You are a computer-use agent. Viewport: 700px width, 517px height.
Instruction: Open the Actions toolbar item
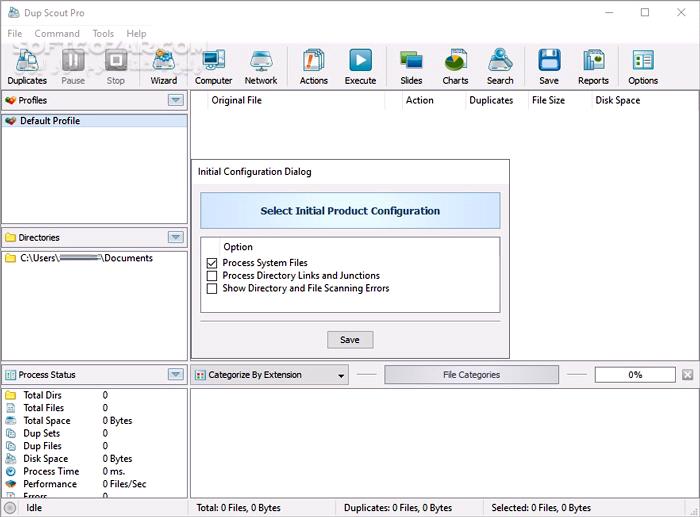pyautogui.click(x=313, y=60)
